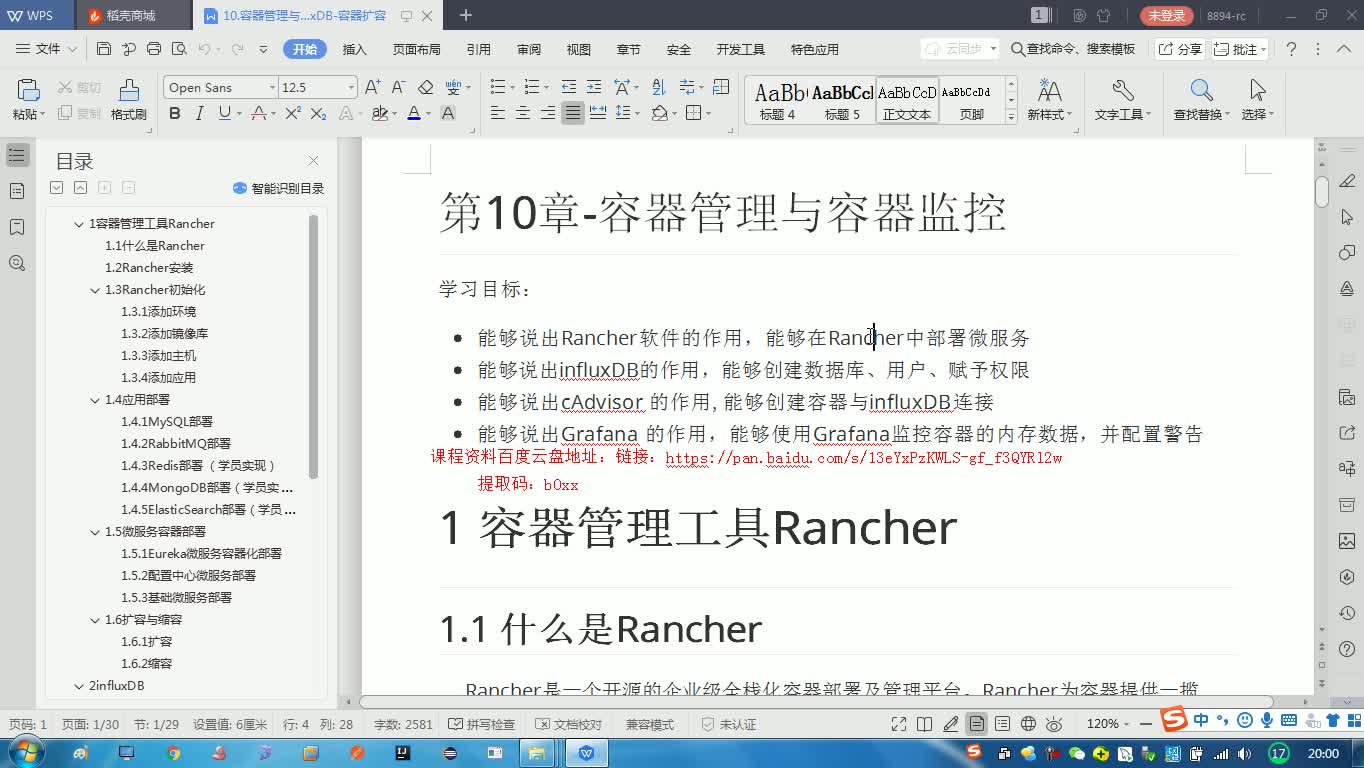Click the Document Proofread (文档校对) status item
The image size is (1364, 768).
569,724
